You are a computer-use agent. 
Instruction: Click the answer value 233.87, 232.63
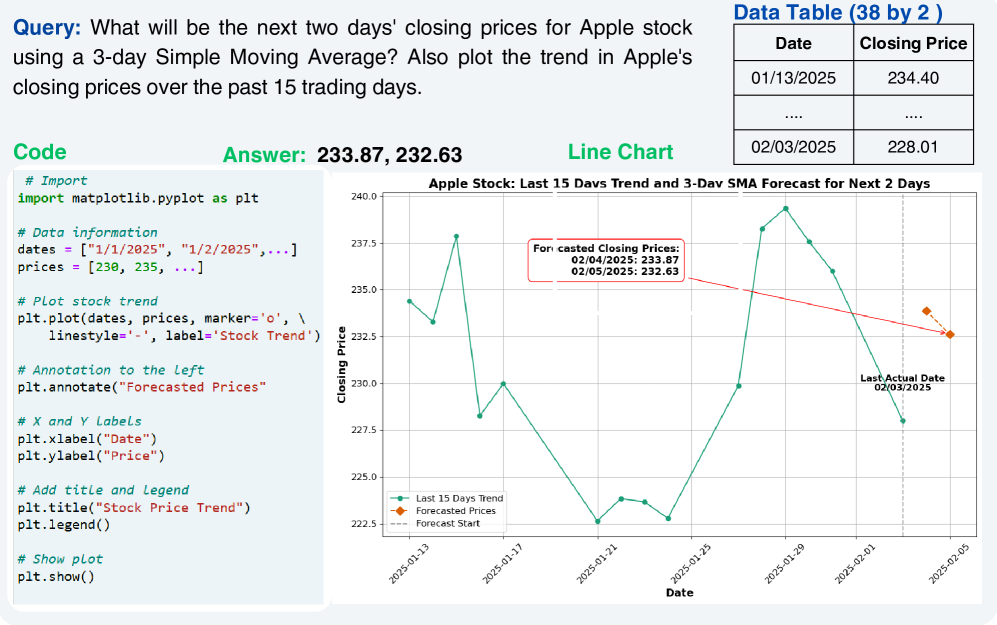point(389,155)
